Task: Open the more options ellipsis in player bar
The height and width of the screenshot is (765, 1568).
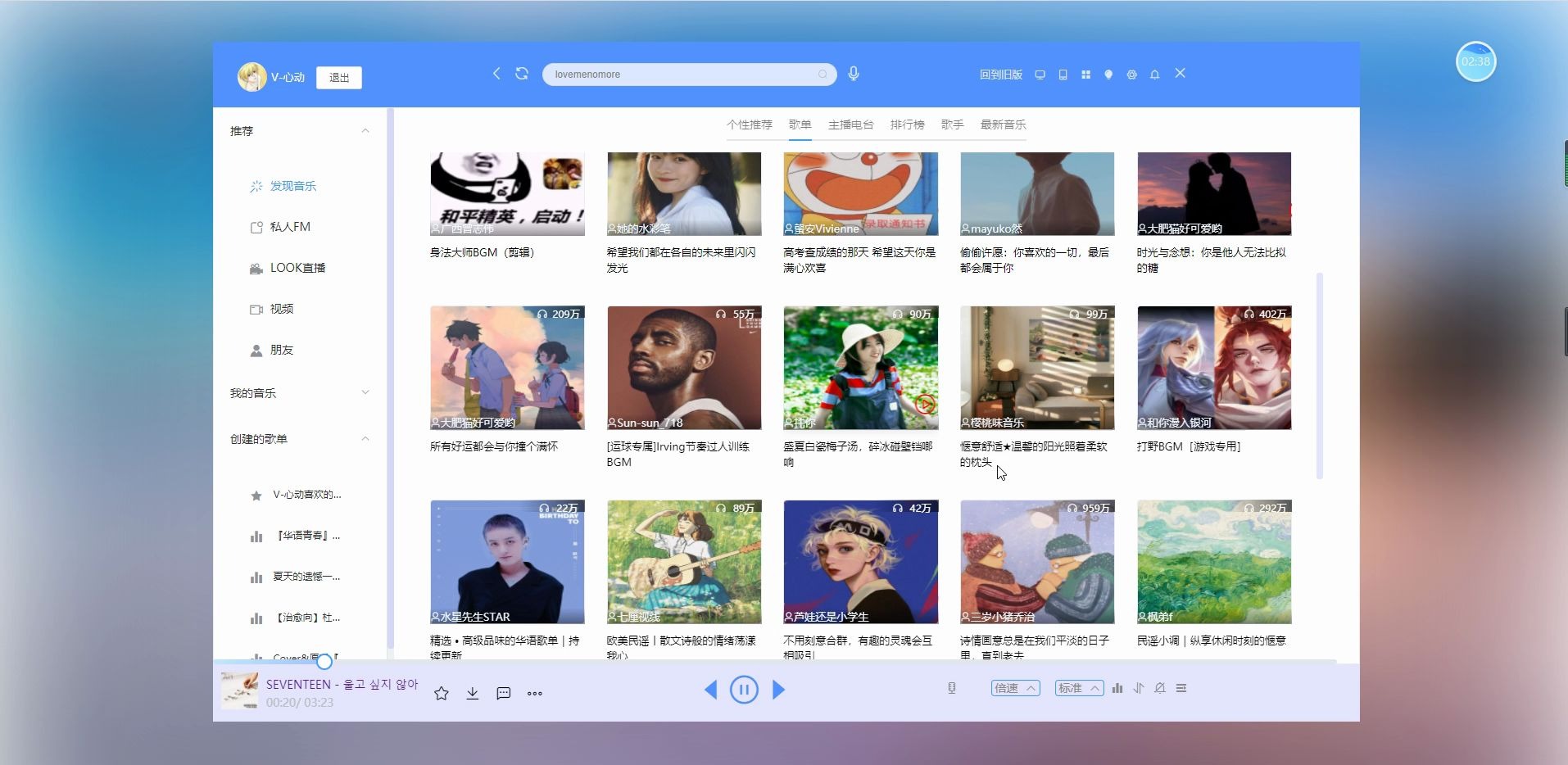Action: pos(535,694)
